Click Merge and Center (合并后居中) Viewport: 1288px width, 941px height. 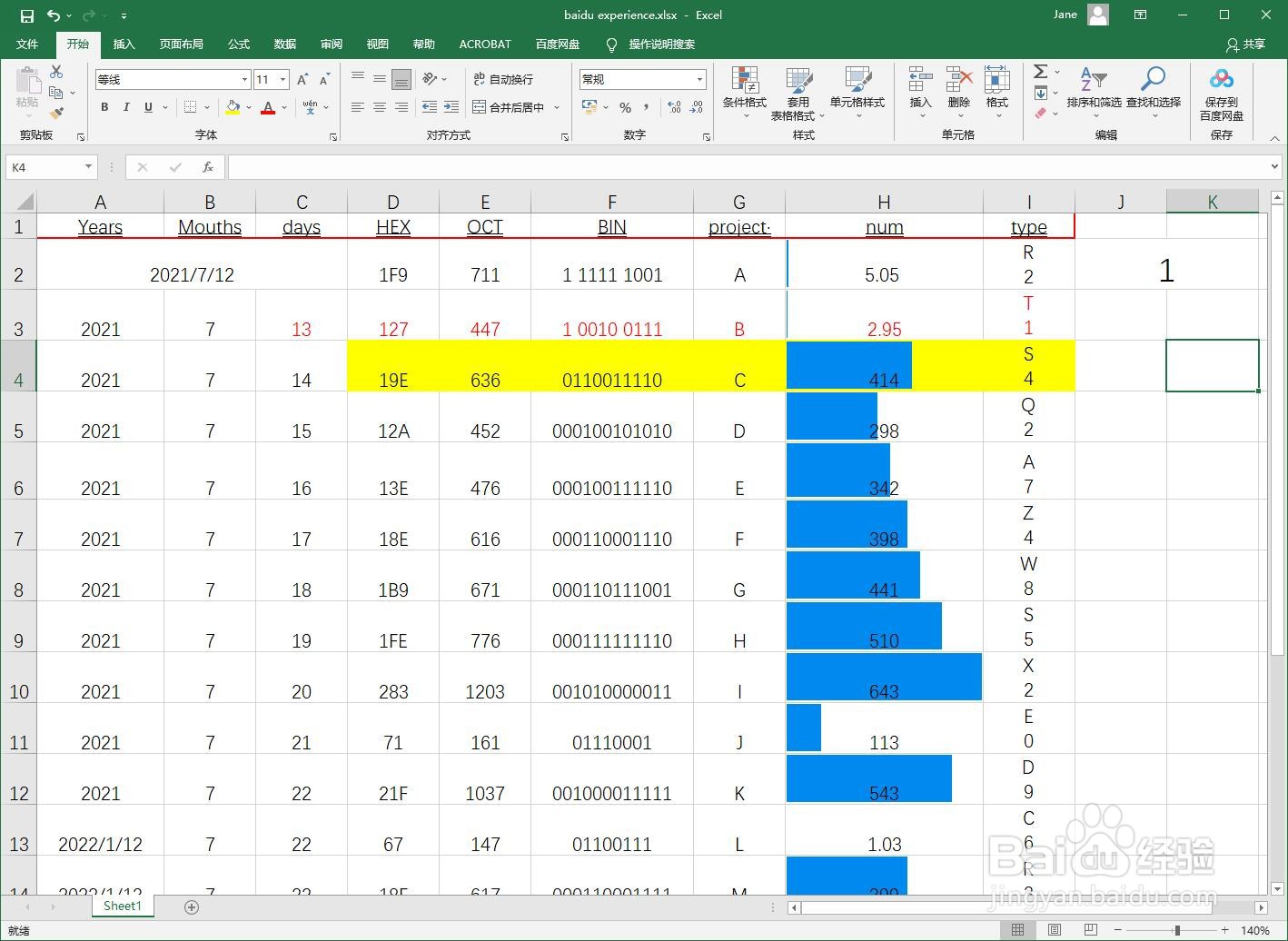509,107
